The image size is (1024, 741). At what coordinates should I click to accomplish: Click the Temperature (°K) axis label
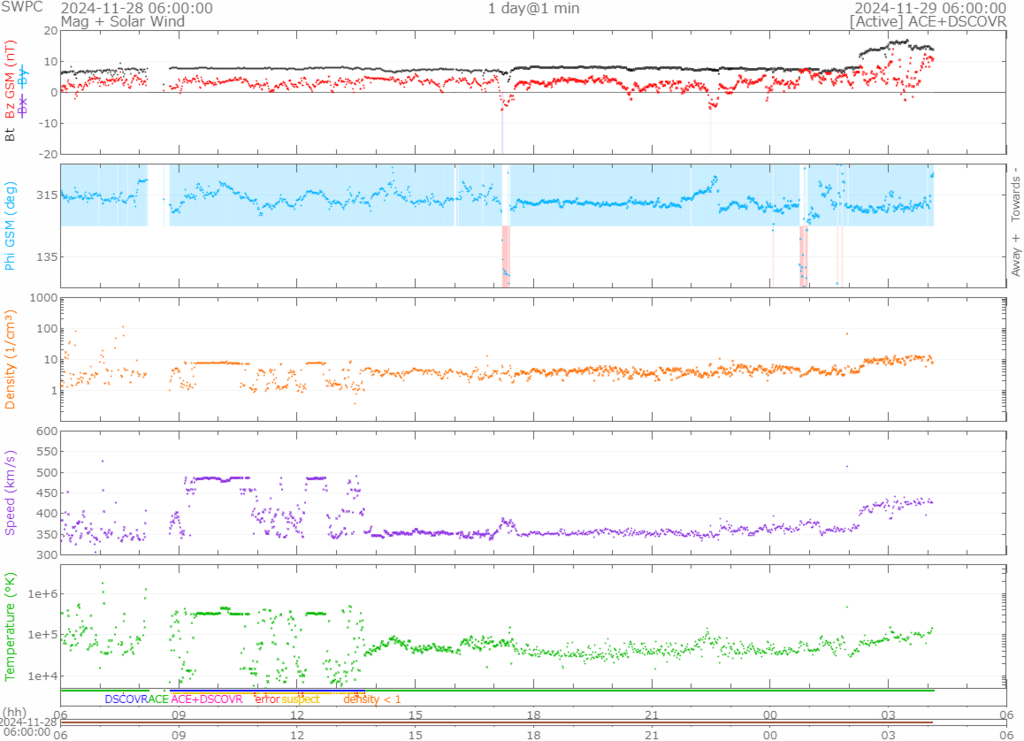[11, 624]
